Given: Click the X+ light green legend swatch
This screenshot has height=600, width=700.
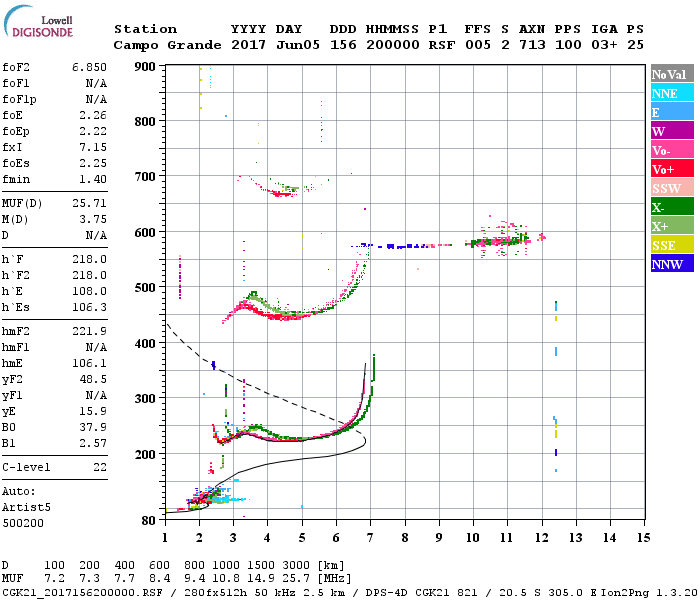Looking at the screenshot, I should 671,227.
